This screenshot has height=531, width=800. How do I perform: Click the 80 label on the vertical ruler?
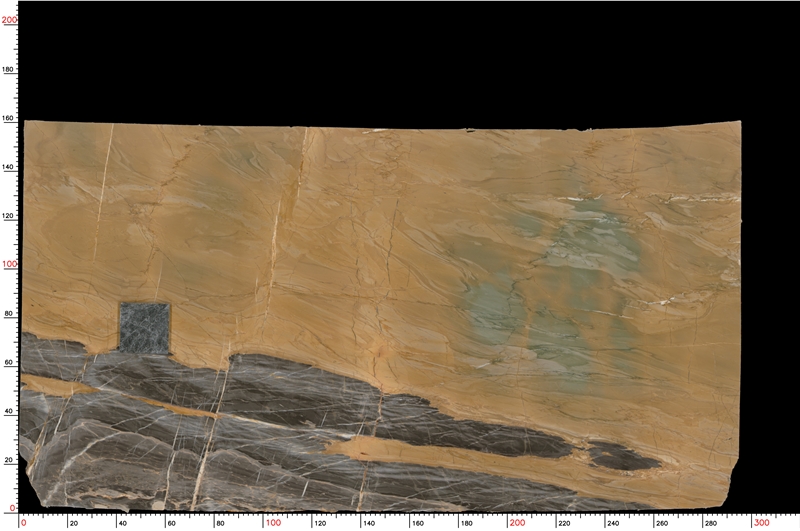pyautogui.click(x=9, y=314)
